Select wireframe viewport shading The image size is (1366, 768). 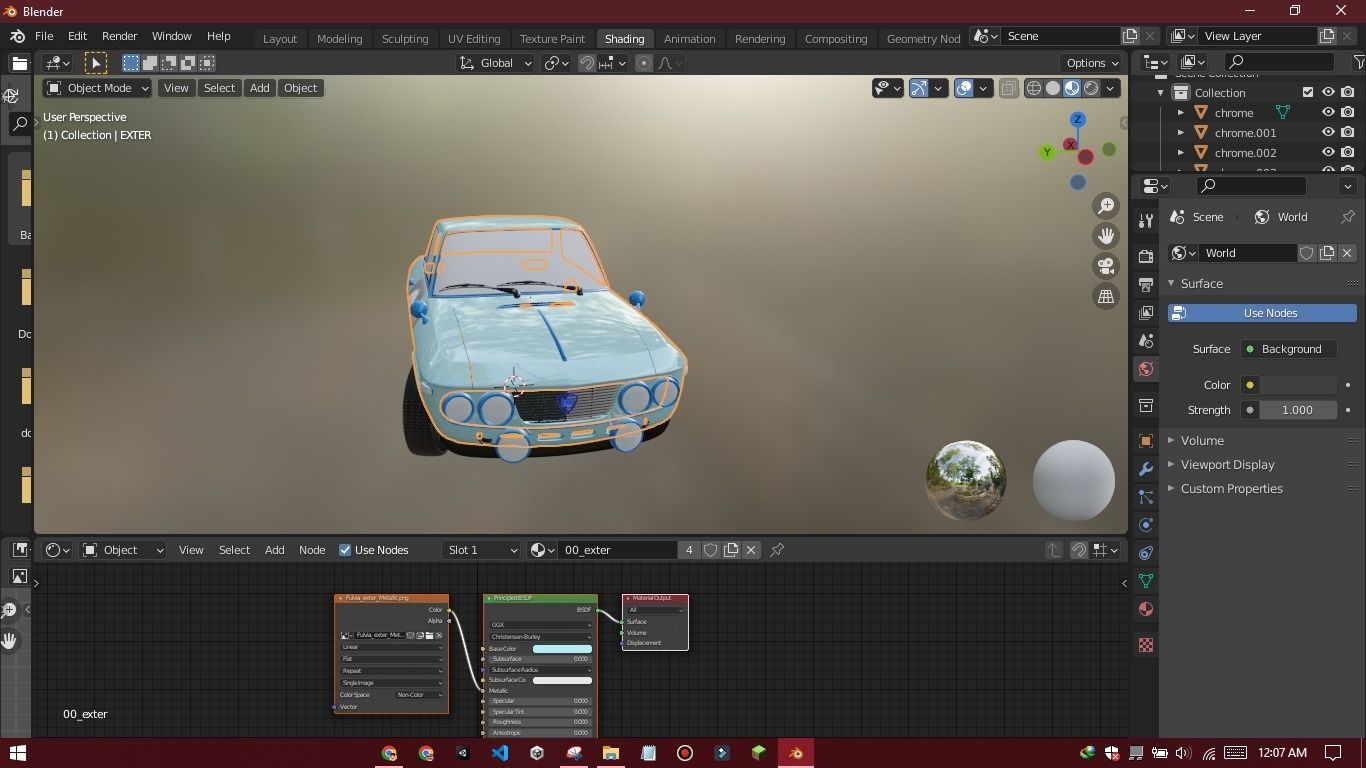1034,88
